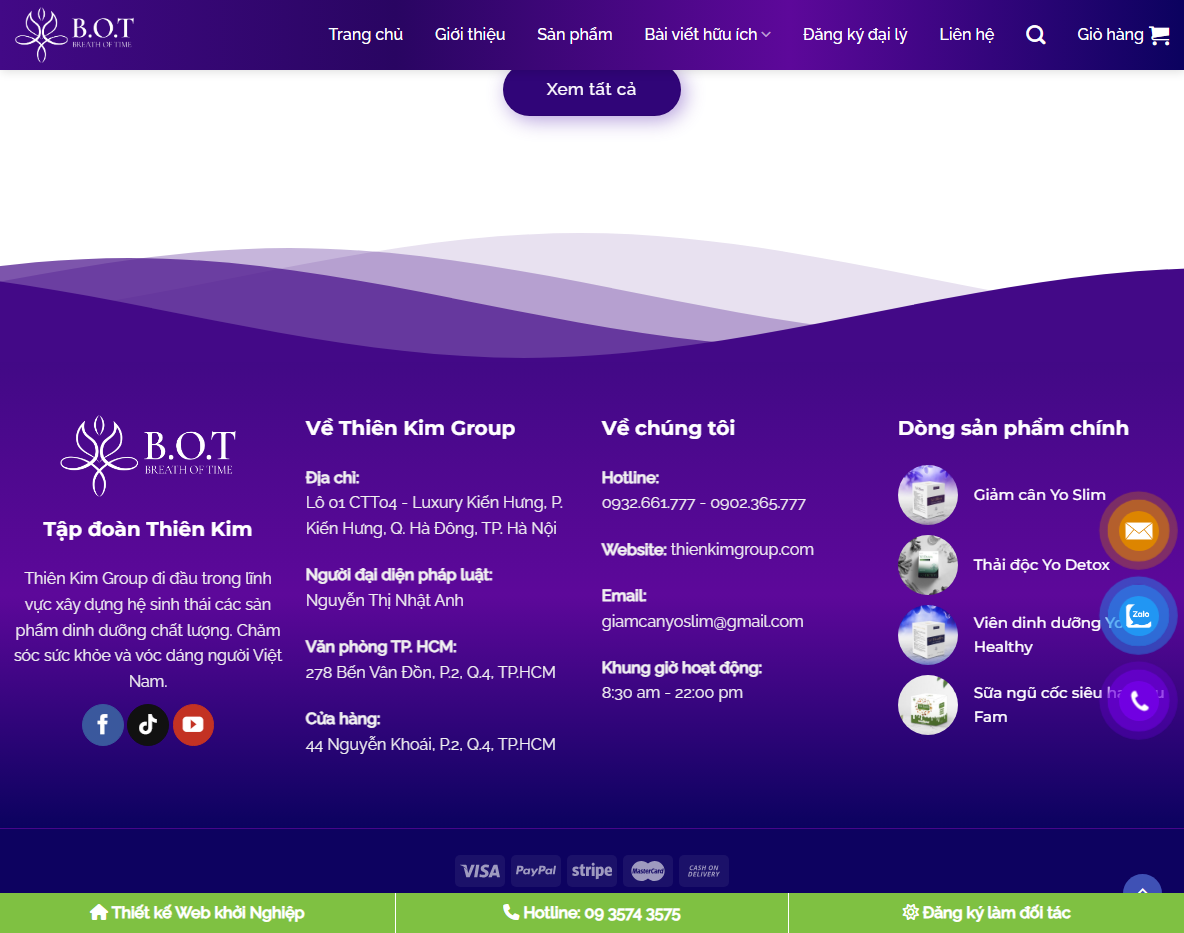
Task: Click the Thải độc Yo Detox thumbnail
Action: coord(928,565)
